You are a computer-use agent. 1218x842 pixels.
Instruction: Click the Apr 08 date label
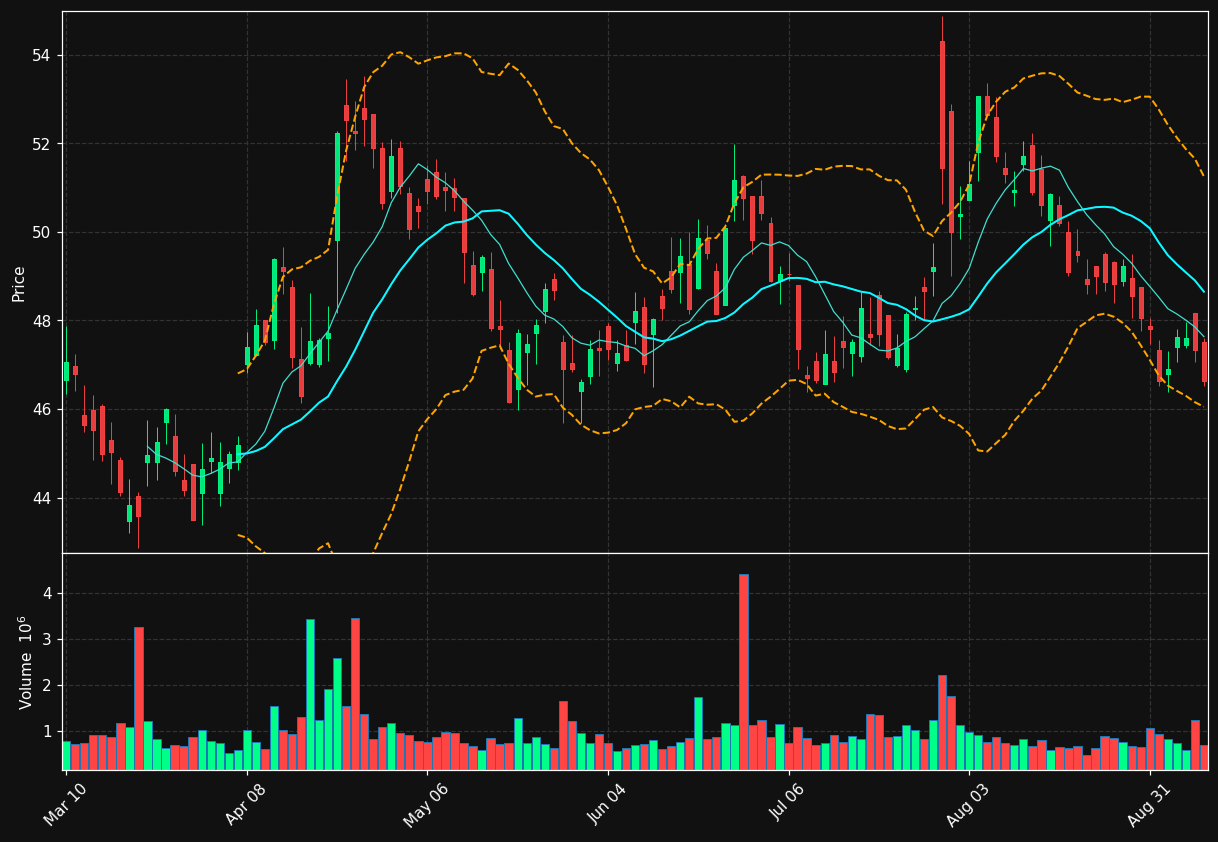coord(244,805)
